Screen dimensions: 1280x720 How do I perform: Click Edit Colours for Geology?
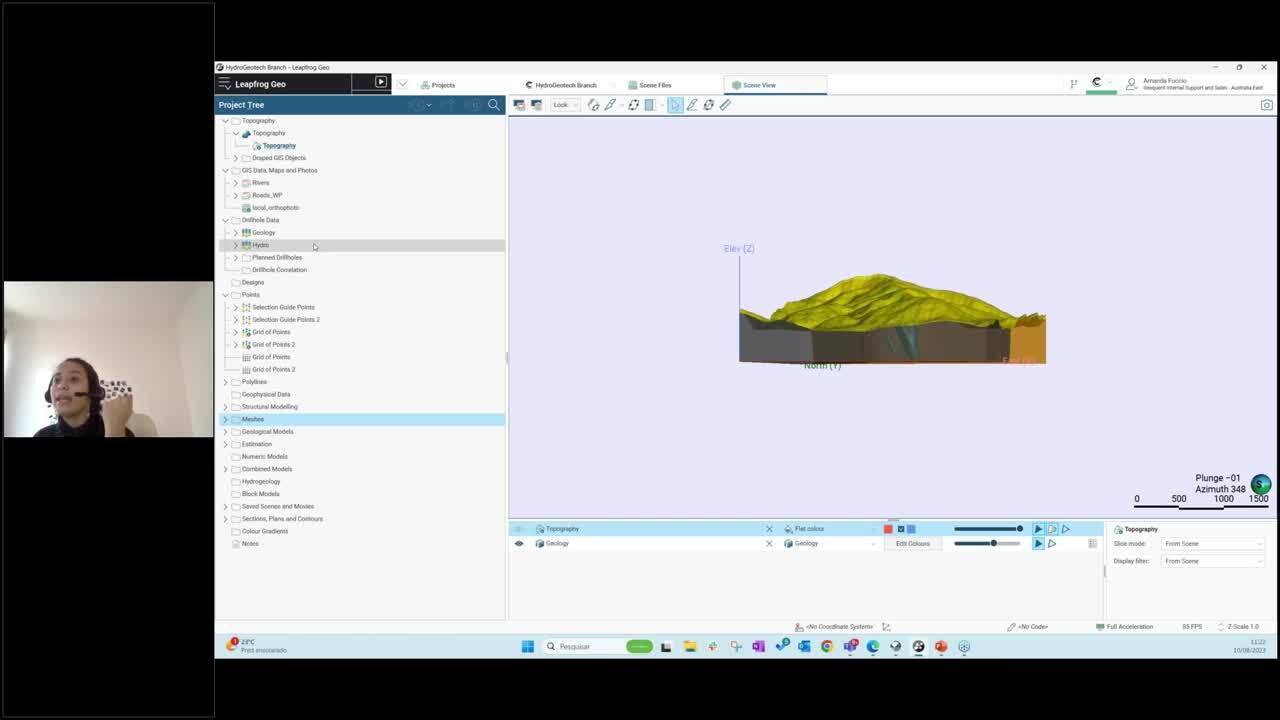912,543
